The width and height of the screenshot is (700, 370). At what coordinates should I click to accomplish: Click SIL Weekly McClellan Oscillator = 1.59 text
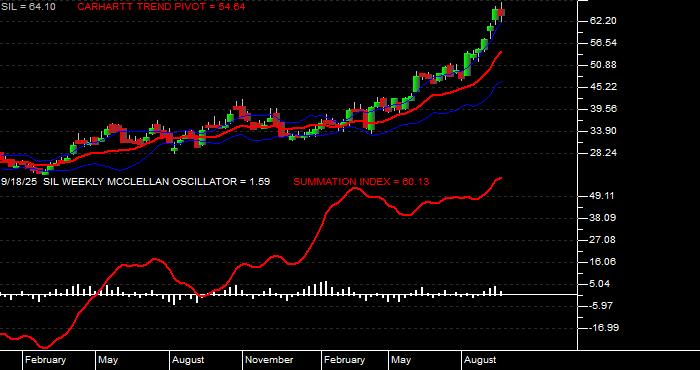tap(157, 182)
